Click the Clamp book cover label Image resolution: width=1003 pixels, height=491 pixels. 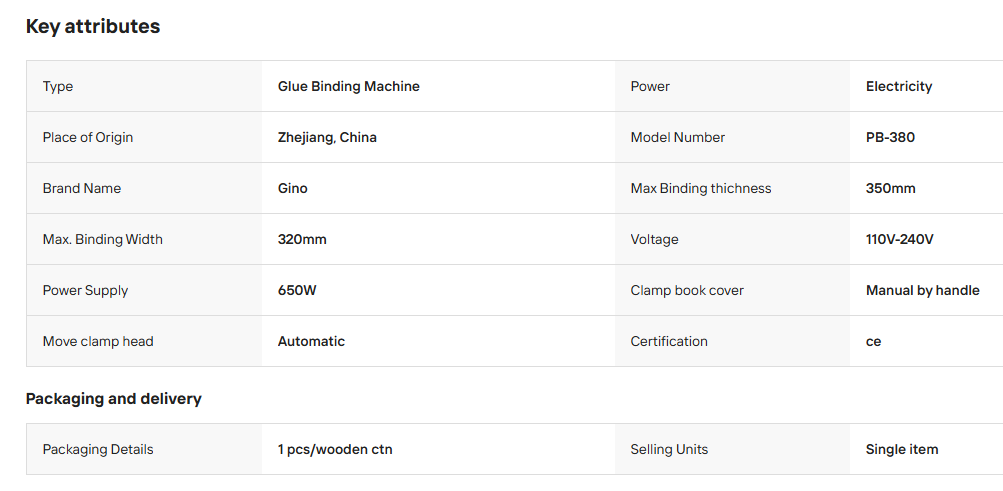point(687,290)
